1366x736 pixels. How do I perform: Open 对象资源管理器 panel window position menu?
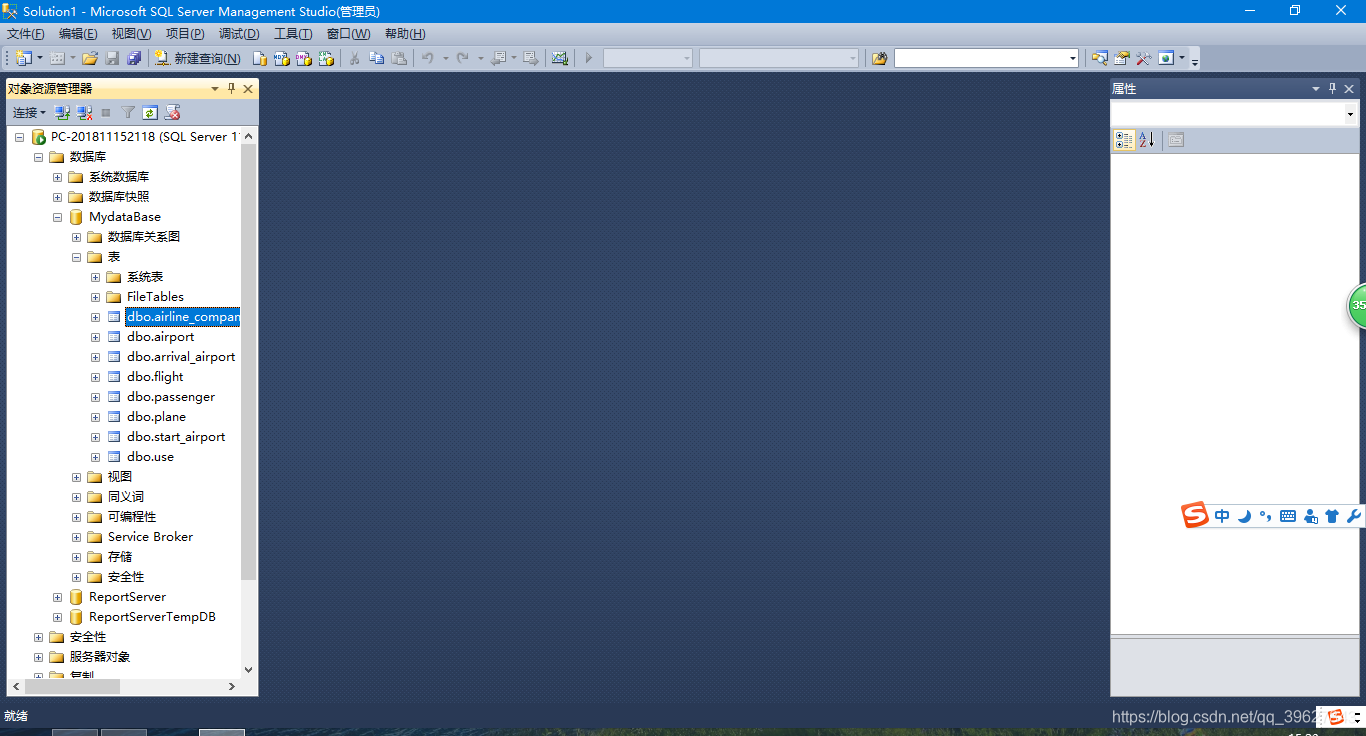[214, 88]
